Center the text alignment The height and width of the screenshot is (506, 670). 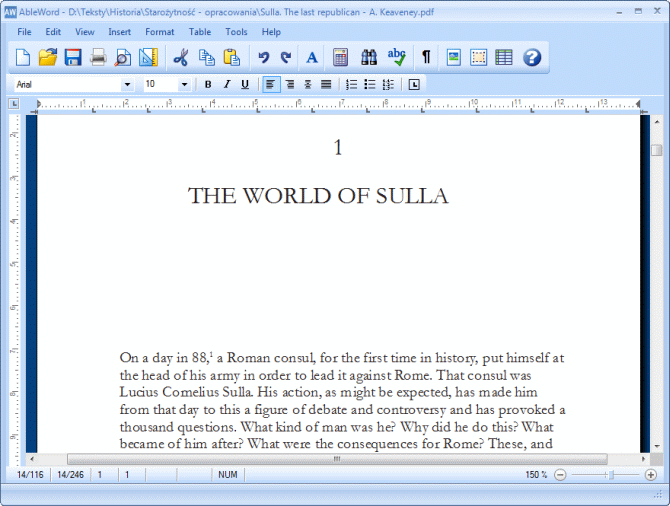[x=308, y=85]
